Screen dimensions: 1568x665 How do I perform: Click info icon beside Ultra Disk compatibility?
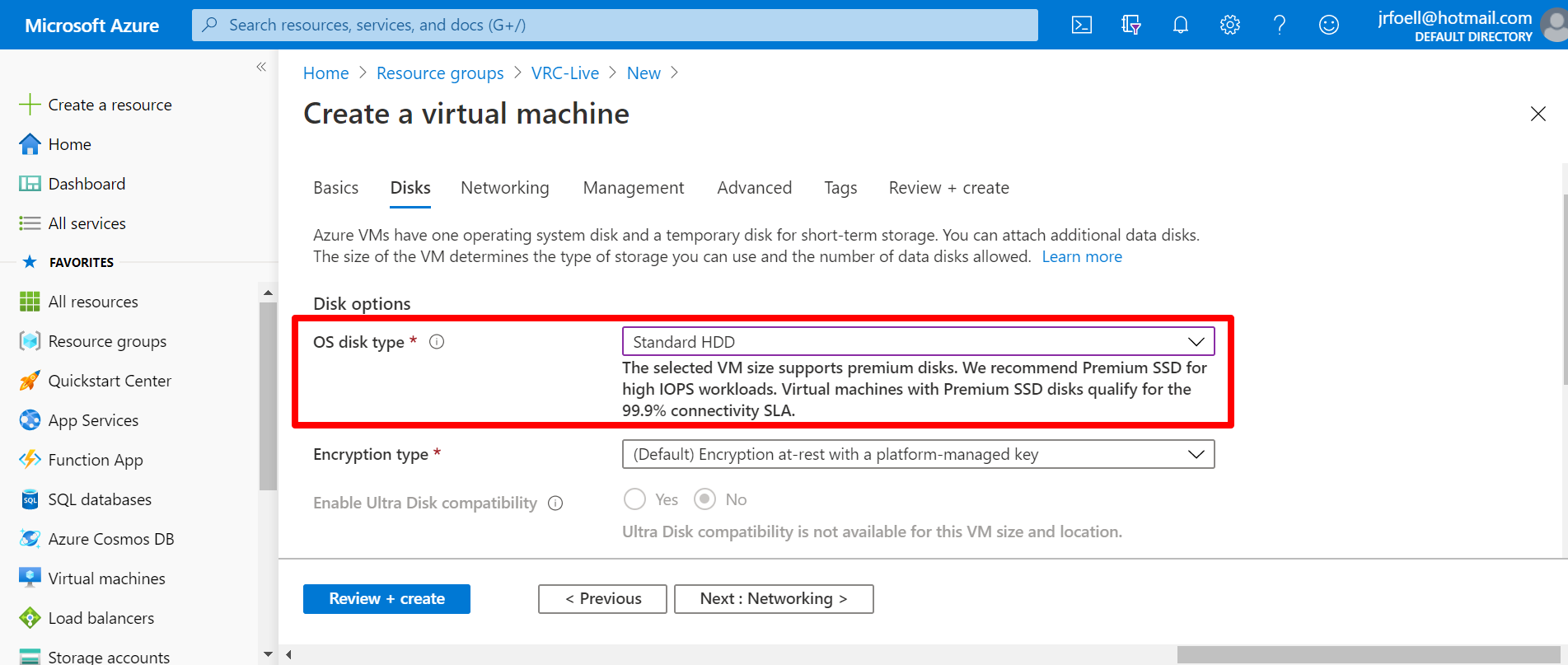click(x=555, y=503)
